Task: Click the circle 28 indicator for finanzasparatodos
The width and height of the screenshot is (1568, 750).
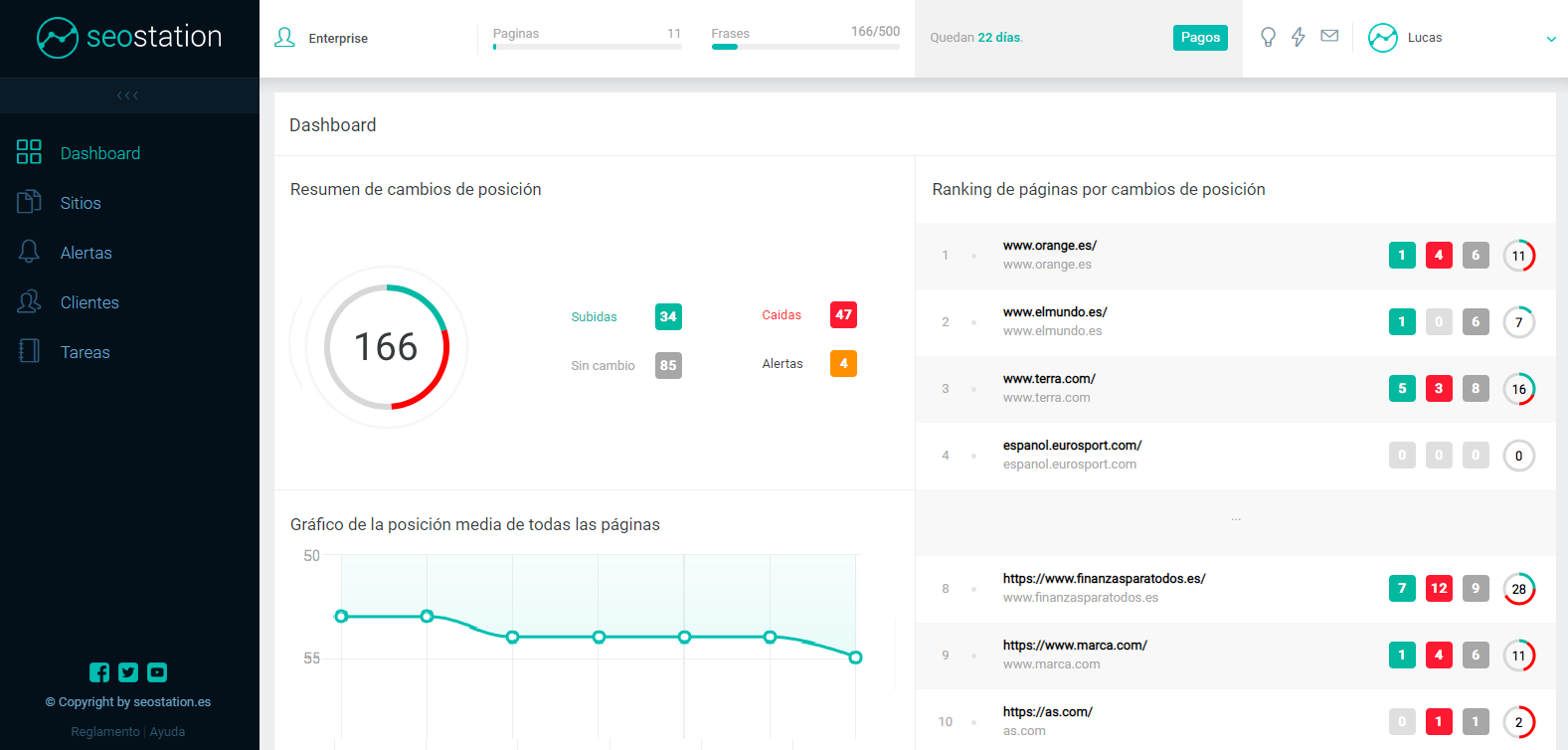Action: tap(1518, 589)
